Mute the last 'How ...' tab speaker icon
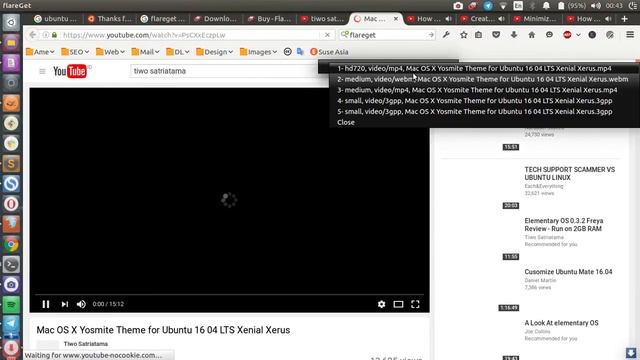Image resolution: width=640 pixels, height=360 pixels. (608, 19)
